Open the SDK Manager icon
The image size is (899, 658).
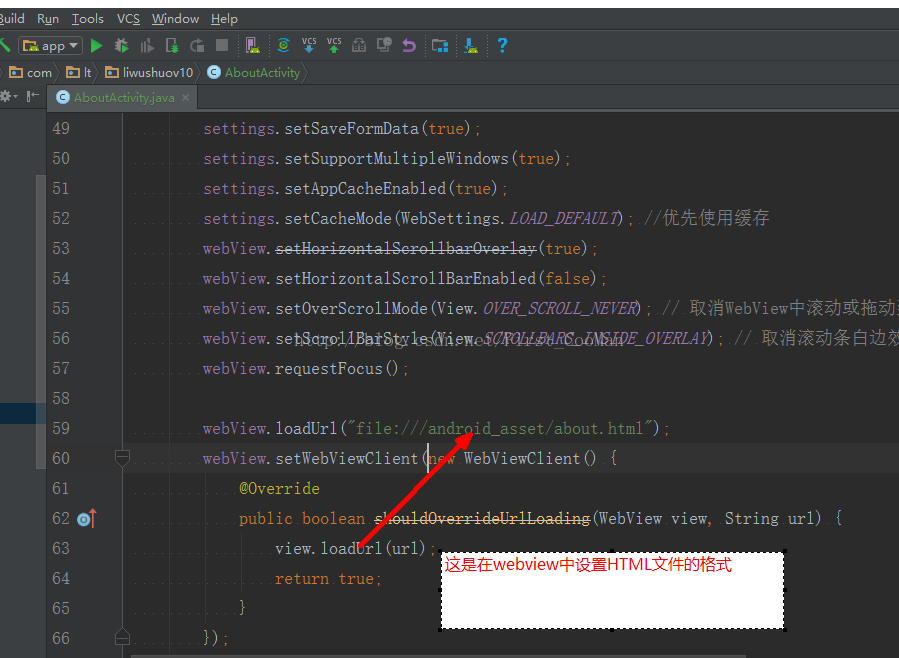(471, 45)
